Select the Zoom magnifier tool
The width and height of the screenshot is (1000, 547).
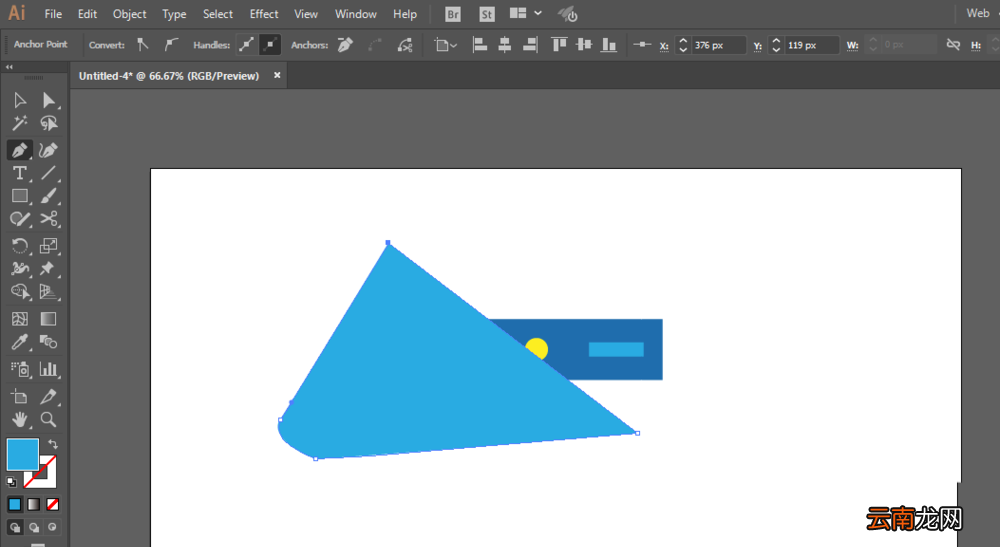point(48,419)
